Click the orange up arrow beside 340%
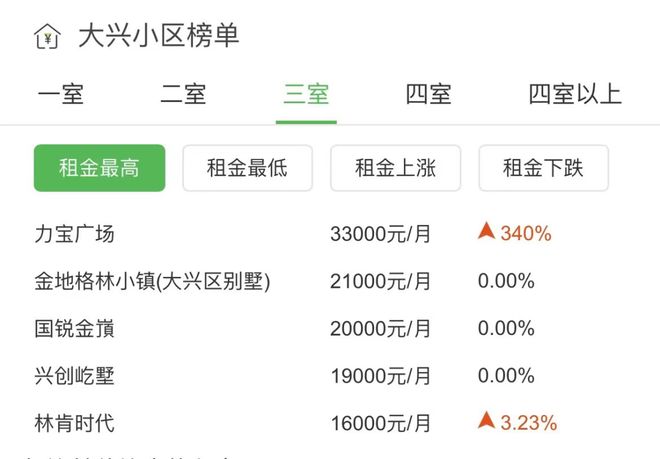 (487, 232)
